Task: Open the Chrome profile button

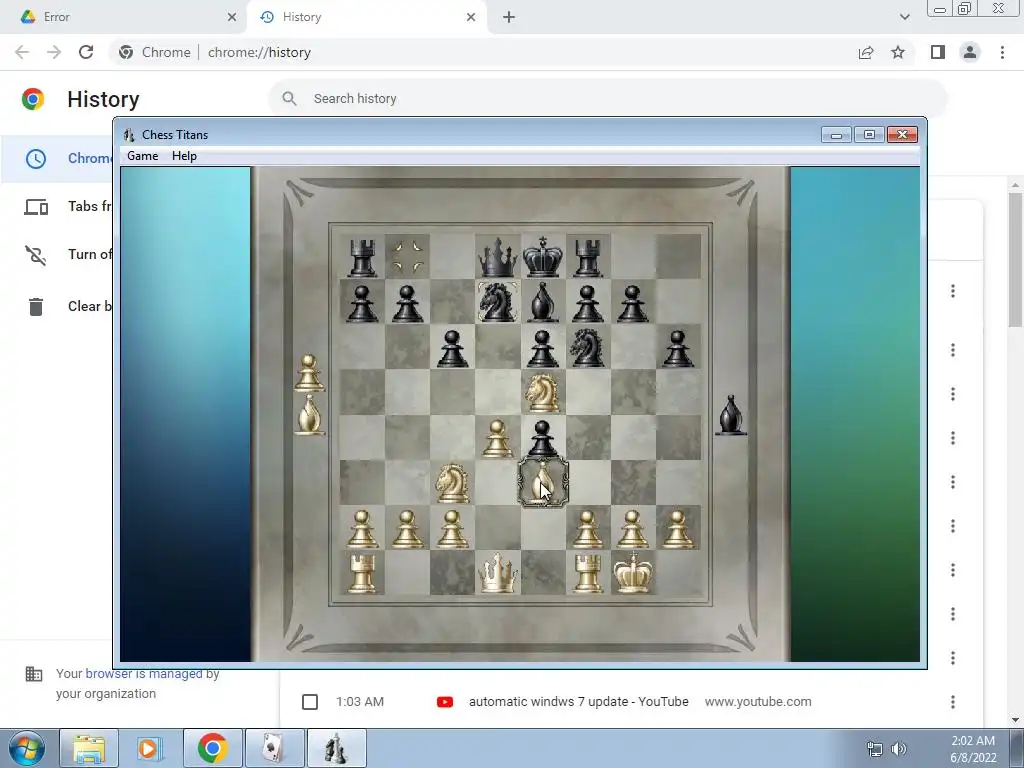Action: click(x=970, y=52)
